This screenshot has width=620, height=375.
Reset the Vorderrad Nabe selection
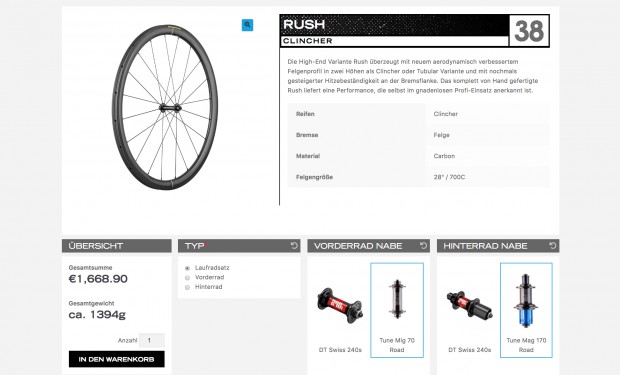423,246
